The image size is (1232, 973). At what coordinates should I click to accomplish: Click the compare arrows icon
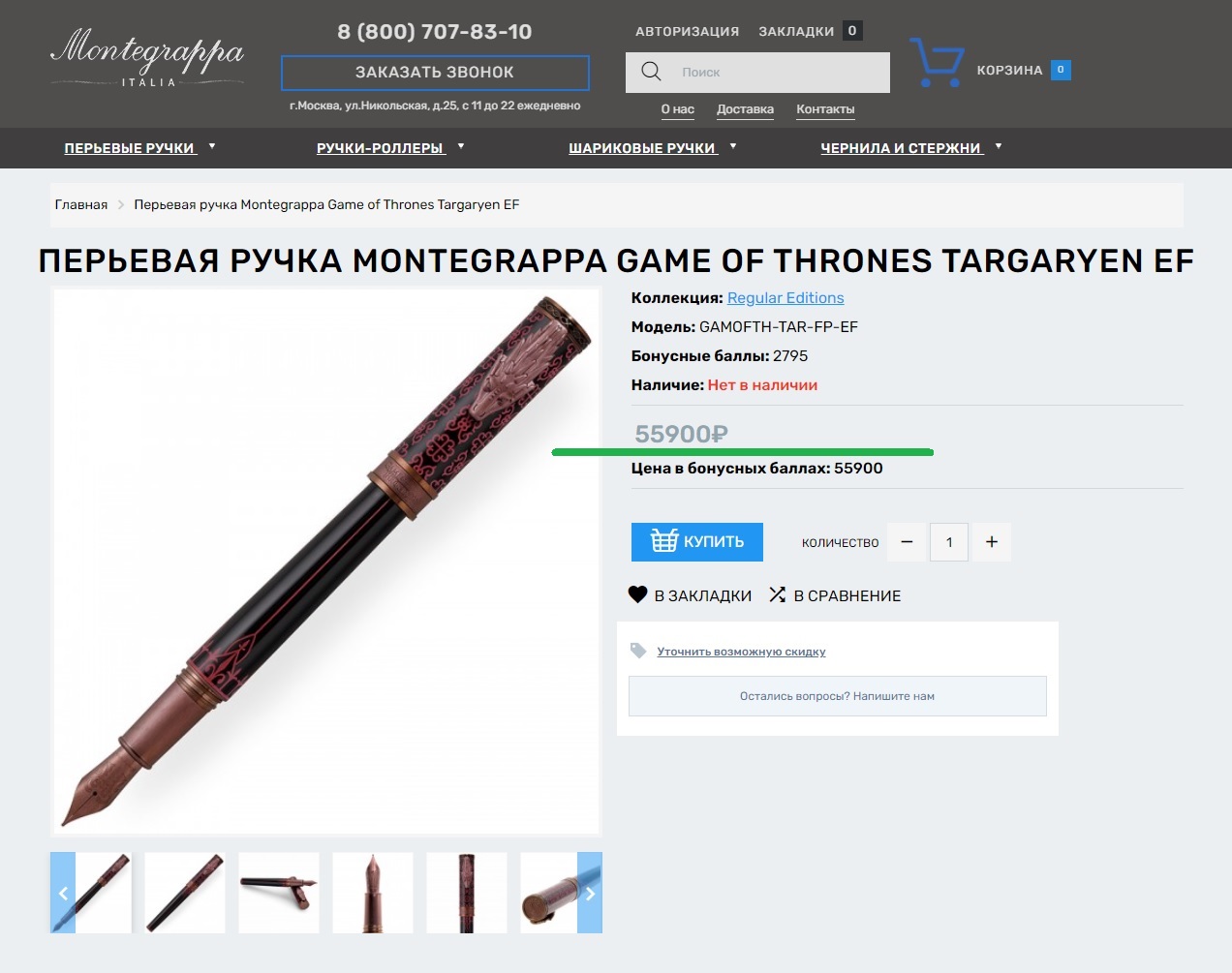[x=777, y=594]
